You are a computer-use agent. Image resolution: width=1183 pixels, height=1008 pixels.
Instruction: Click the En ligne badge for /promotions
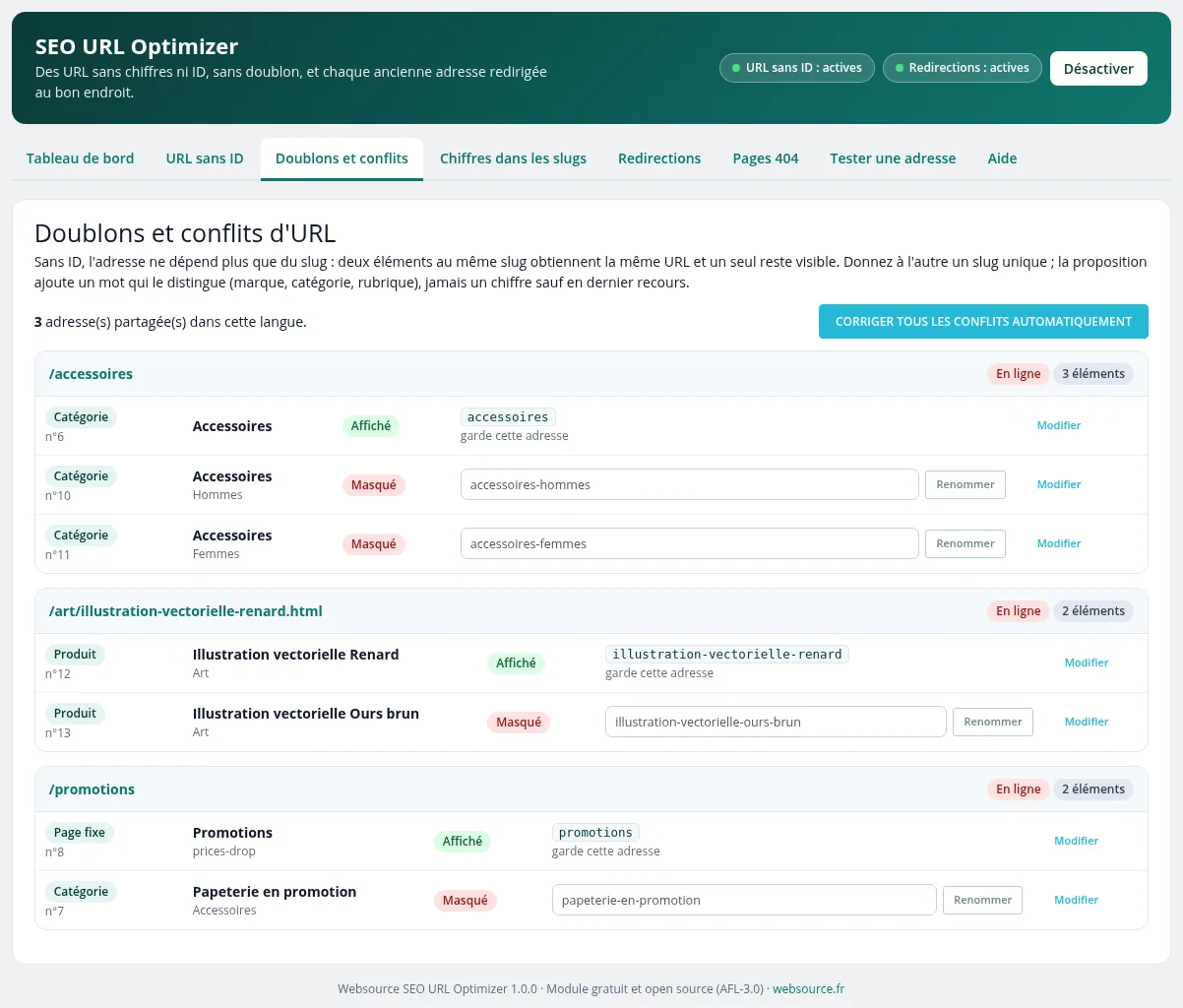click(x=1018, y=789)
